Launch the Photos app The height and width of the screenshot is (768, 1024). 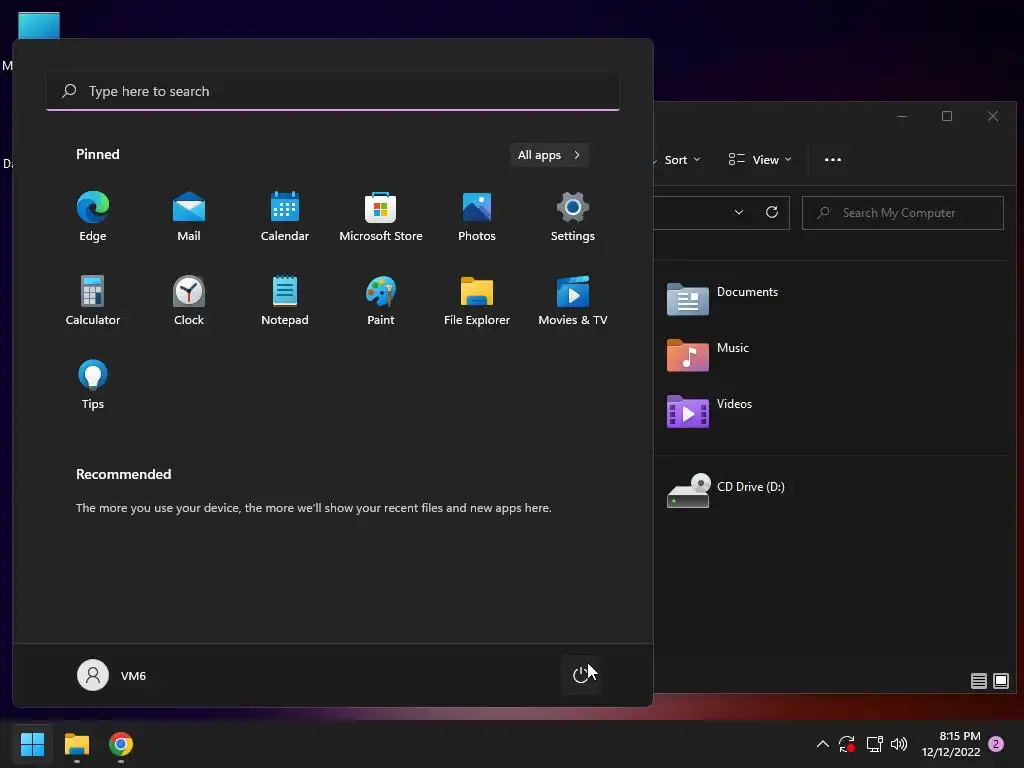[477, 217]
